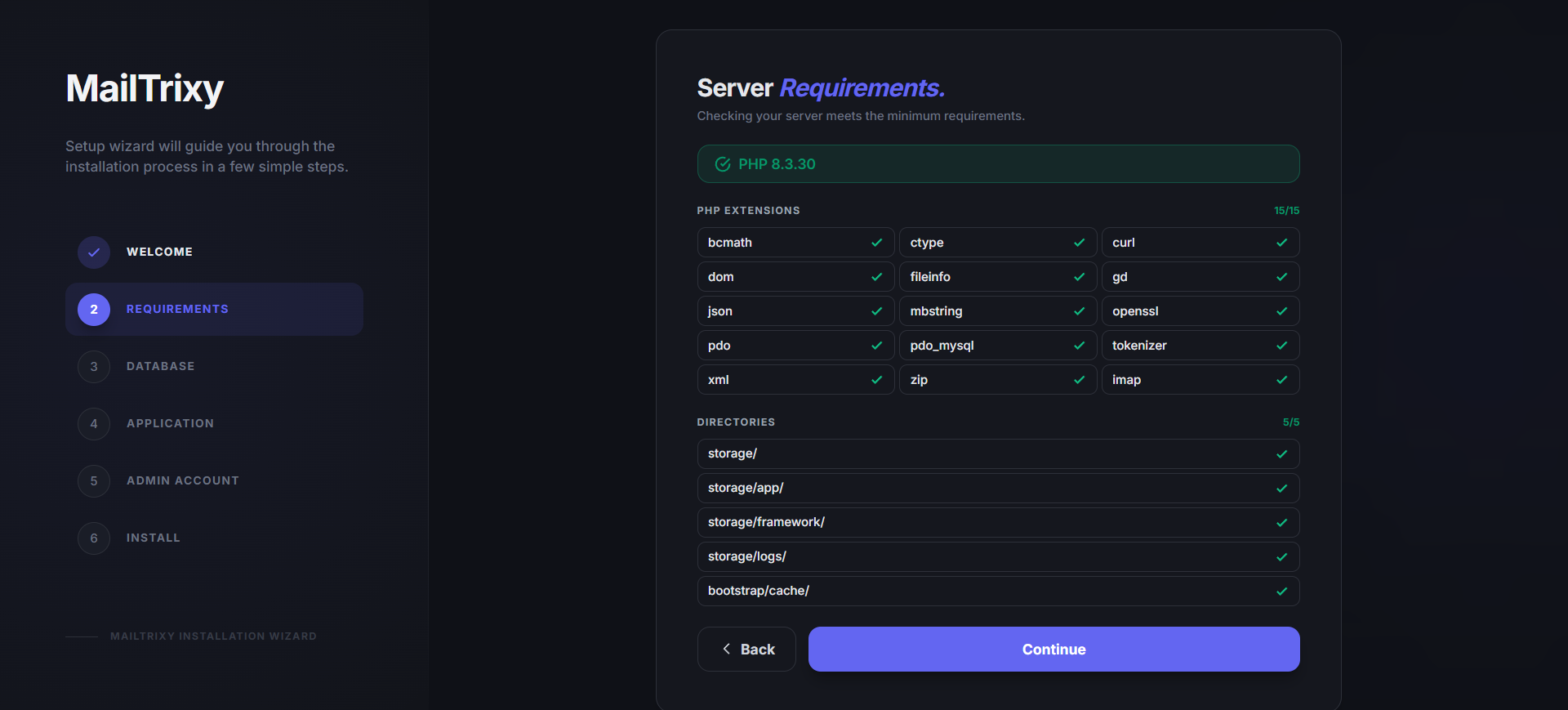The height and width of the screenshot is (710, 1568).
Task: Click the step 2 number badge
Action: [94, 310]
